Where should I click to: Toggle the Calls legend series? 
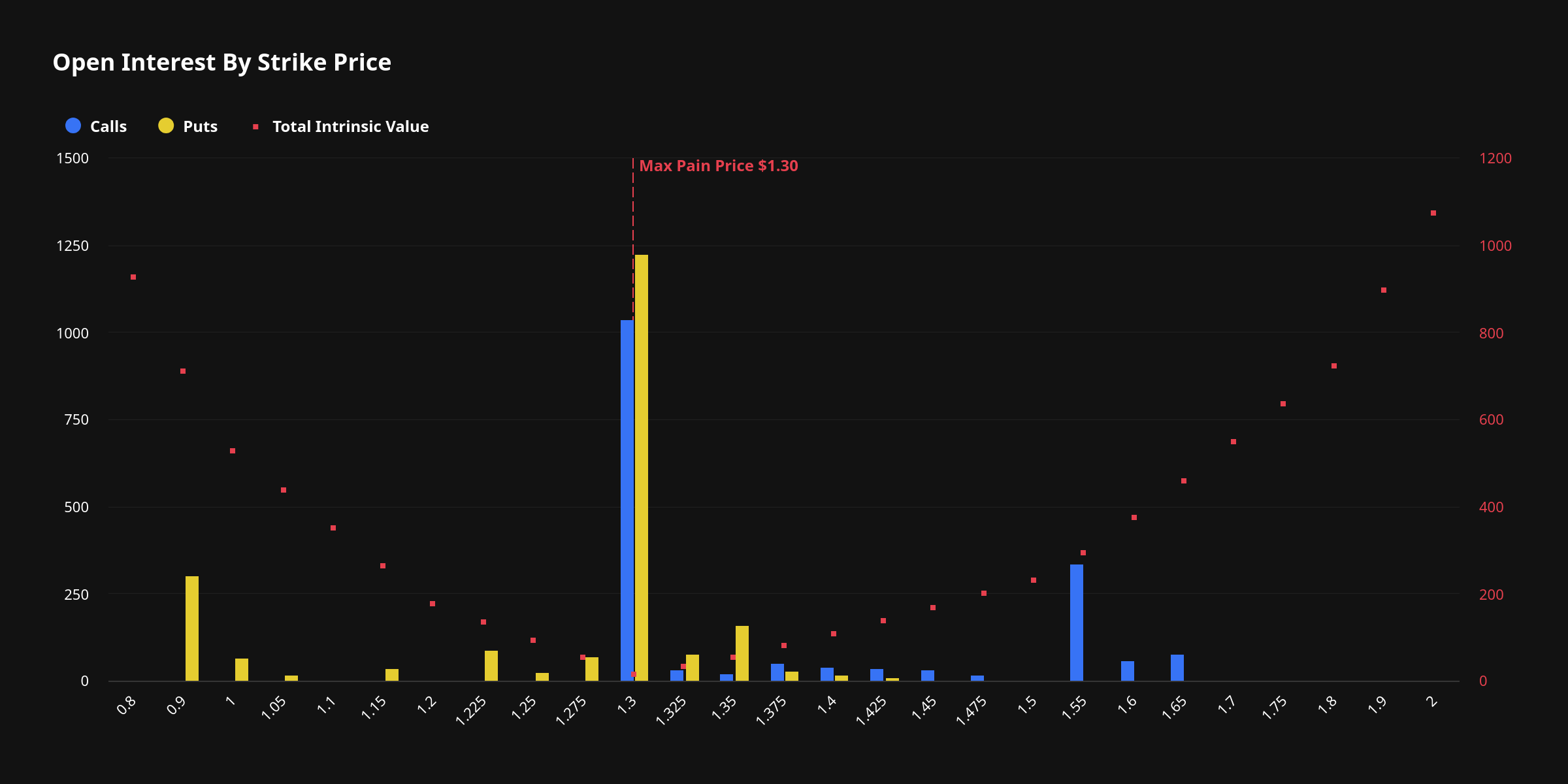108,126
